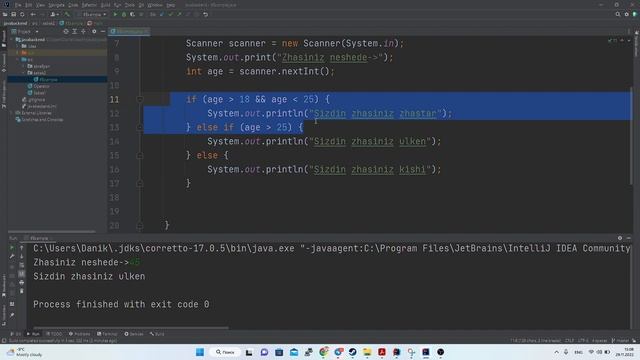Click the Open folder toolbar icon

point(5,14)
